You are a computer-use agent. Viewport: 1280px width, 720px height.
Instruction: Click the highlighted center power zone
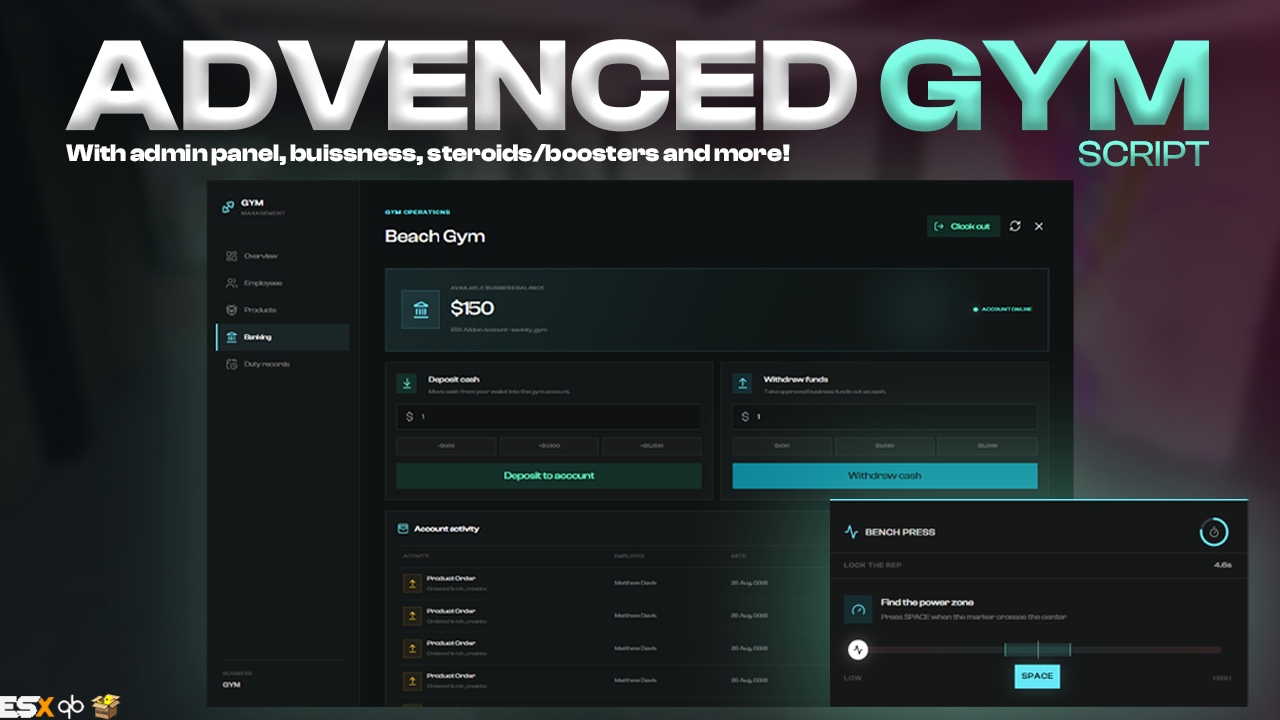coord(1037,650)
